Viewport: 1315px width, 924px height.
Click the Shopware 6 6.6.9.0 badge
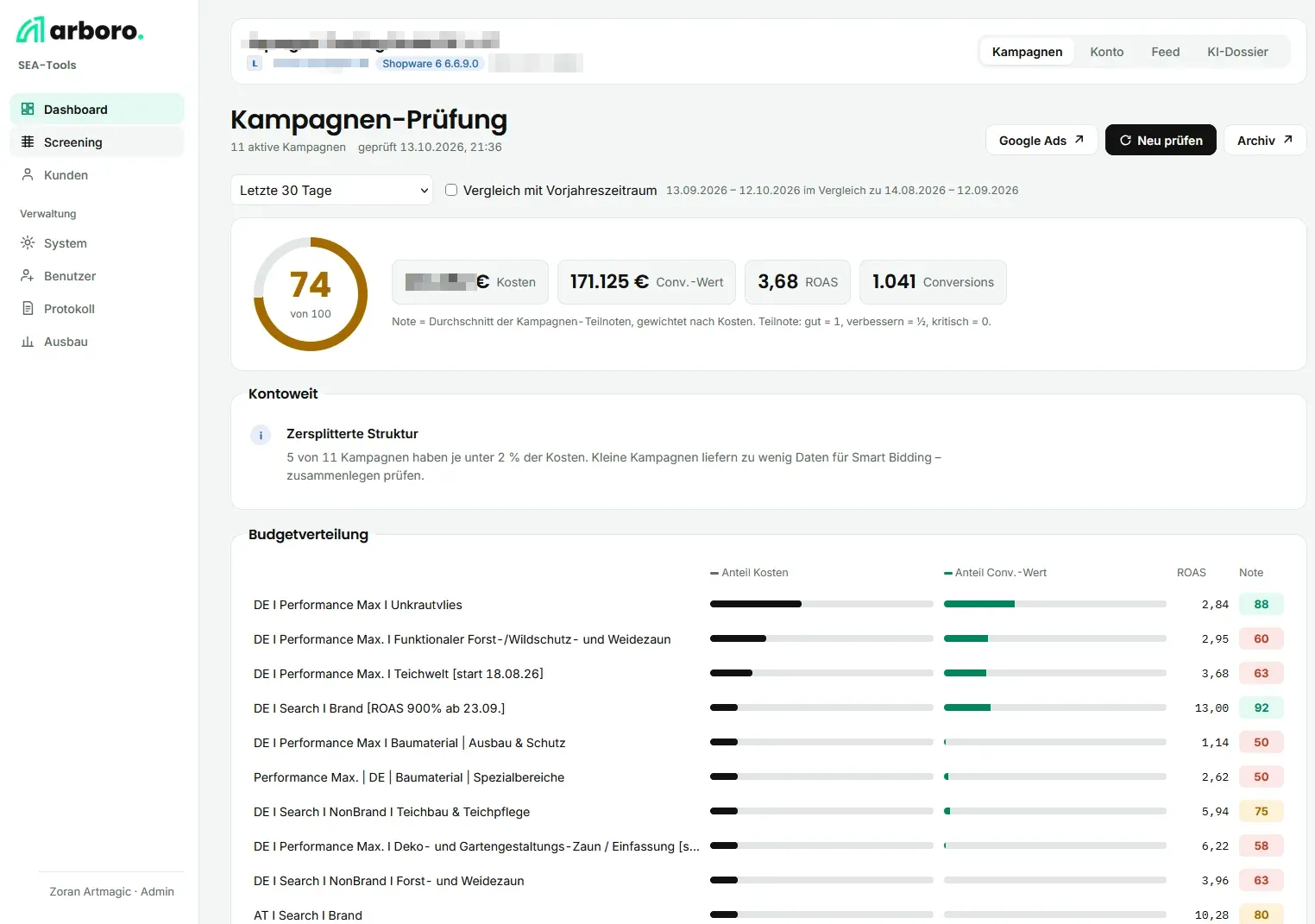pyautogui.click(x=431, y=64)
